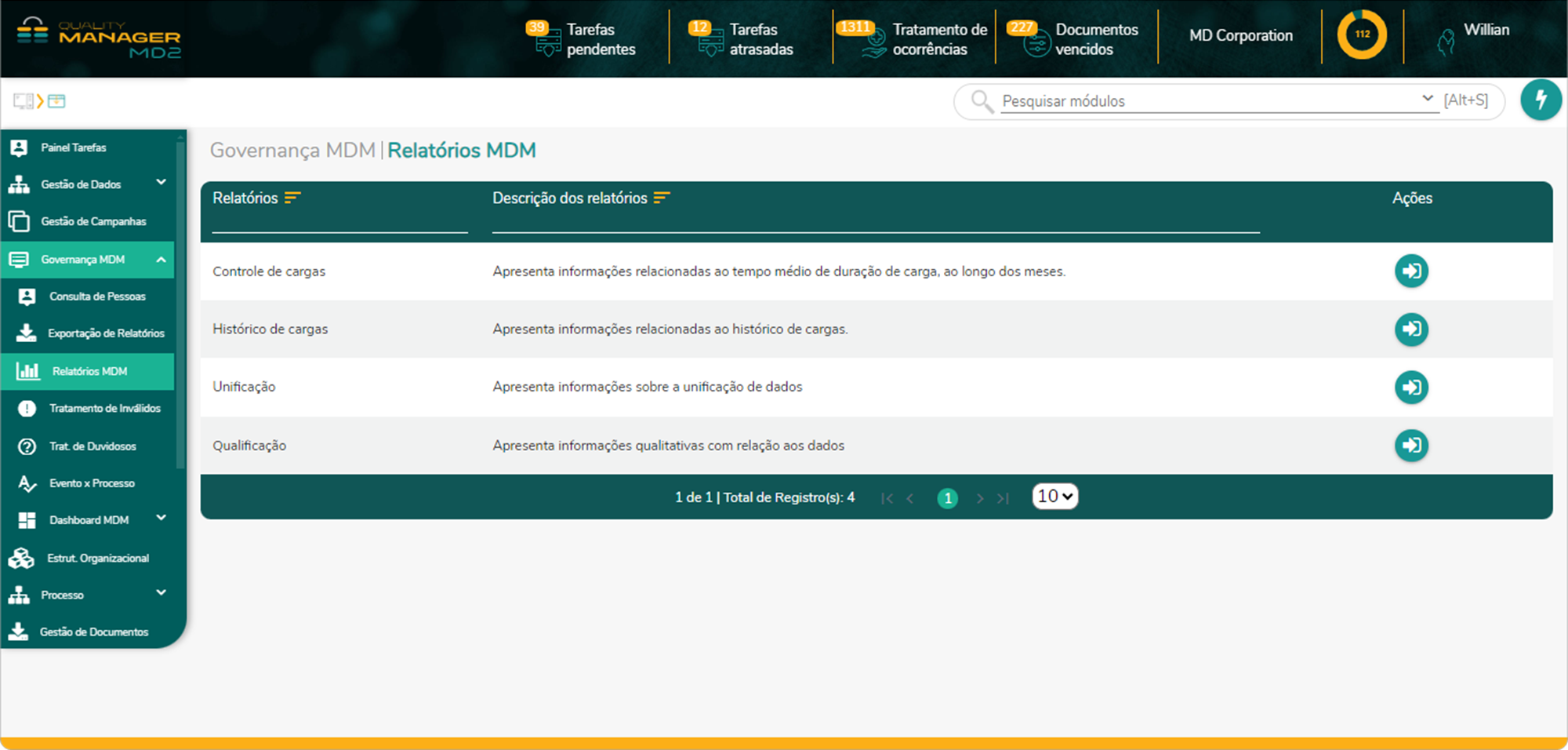Sort by Descrição dos relatórios icon
Image resolution: width=1568 pixels, height=750 pixels.
(662, 198)
